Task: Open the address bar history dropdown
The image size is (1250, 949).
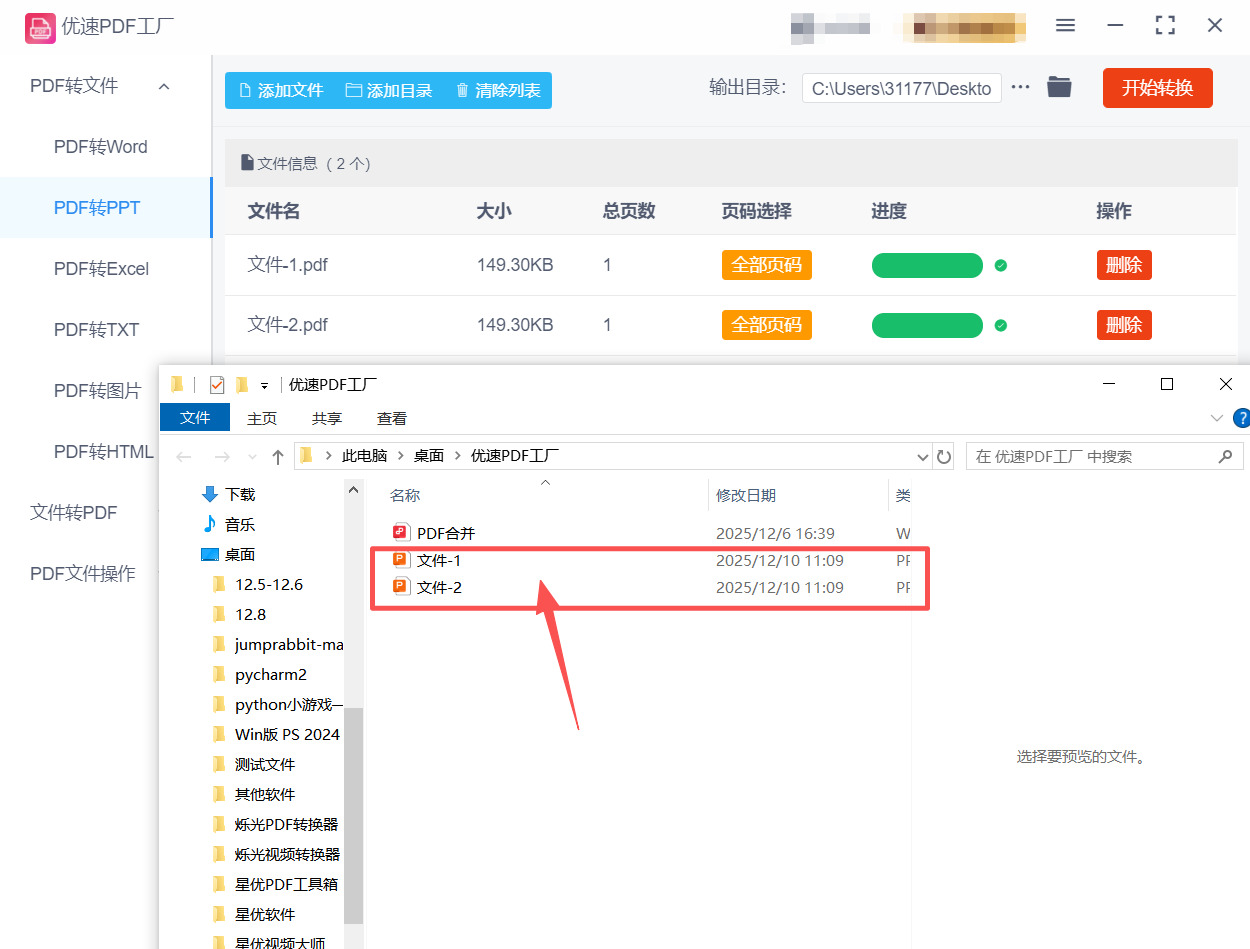Action: (x=922, y=457)
